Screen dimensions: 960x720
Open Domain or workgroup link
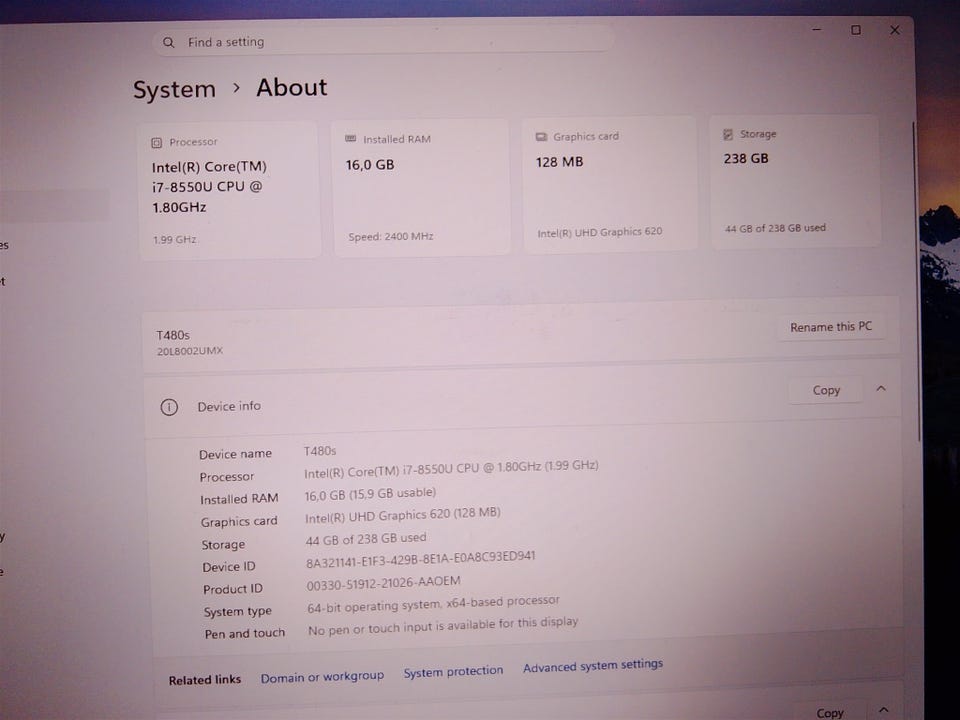coord(322,677)
